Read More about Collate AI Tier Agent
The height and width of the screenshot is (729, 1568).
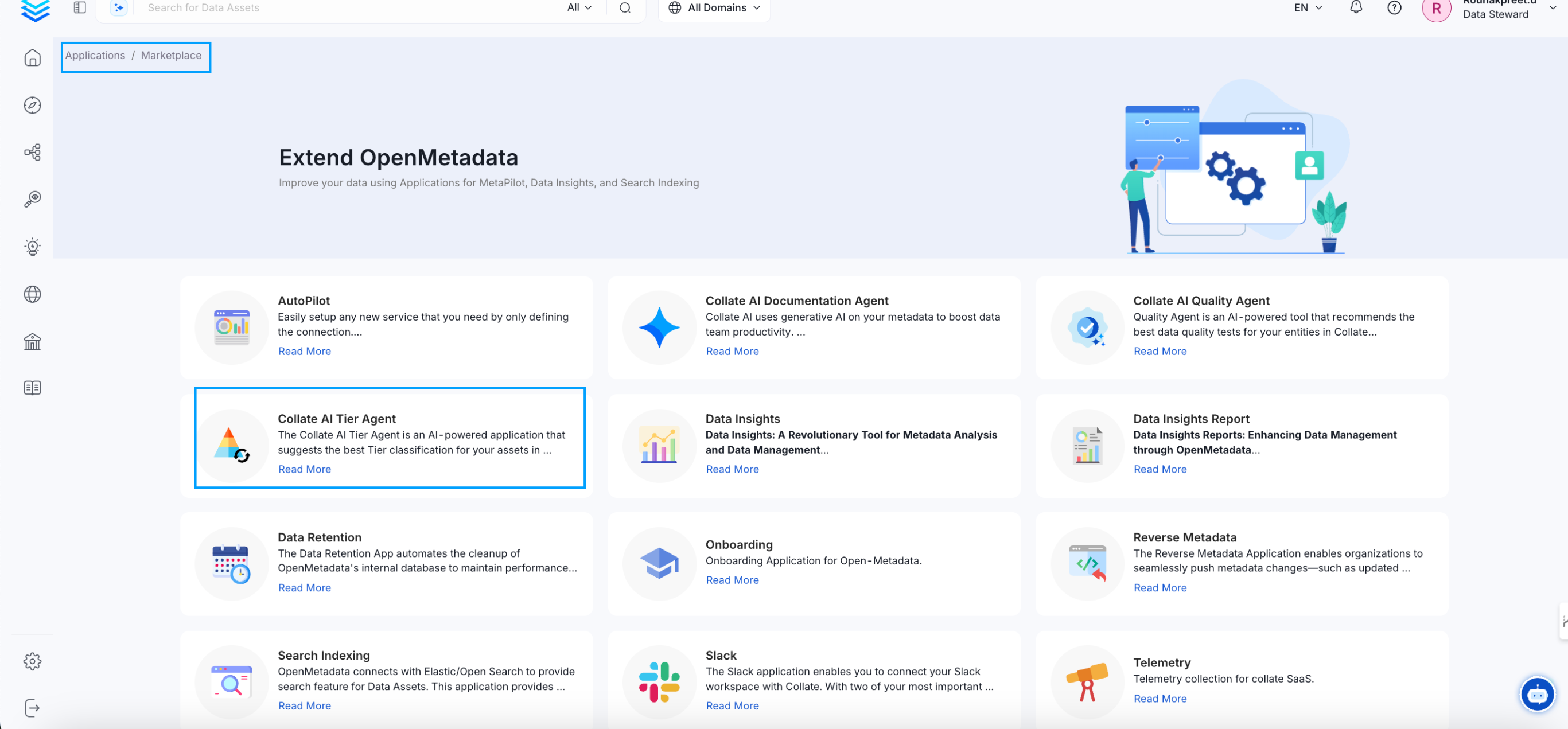[304, 469]
